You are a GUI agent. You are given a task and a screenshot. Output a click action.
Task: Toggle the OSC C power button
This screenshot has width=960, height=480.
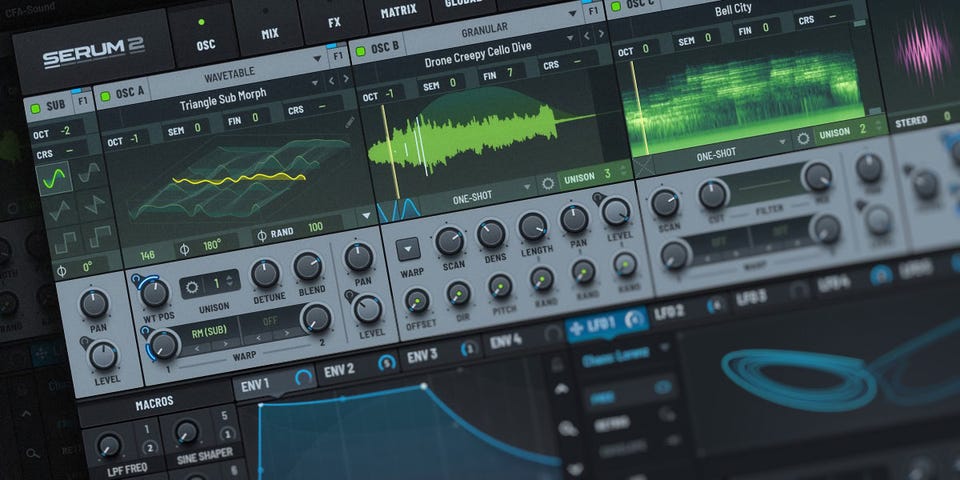615,6
